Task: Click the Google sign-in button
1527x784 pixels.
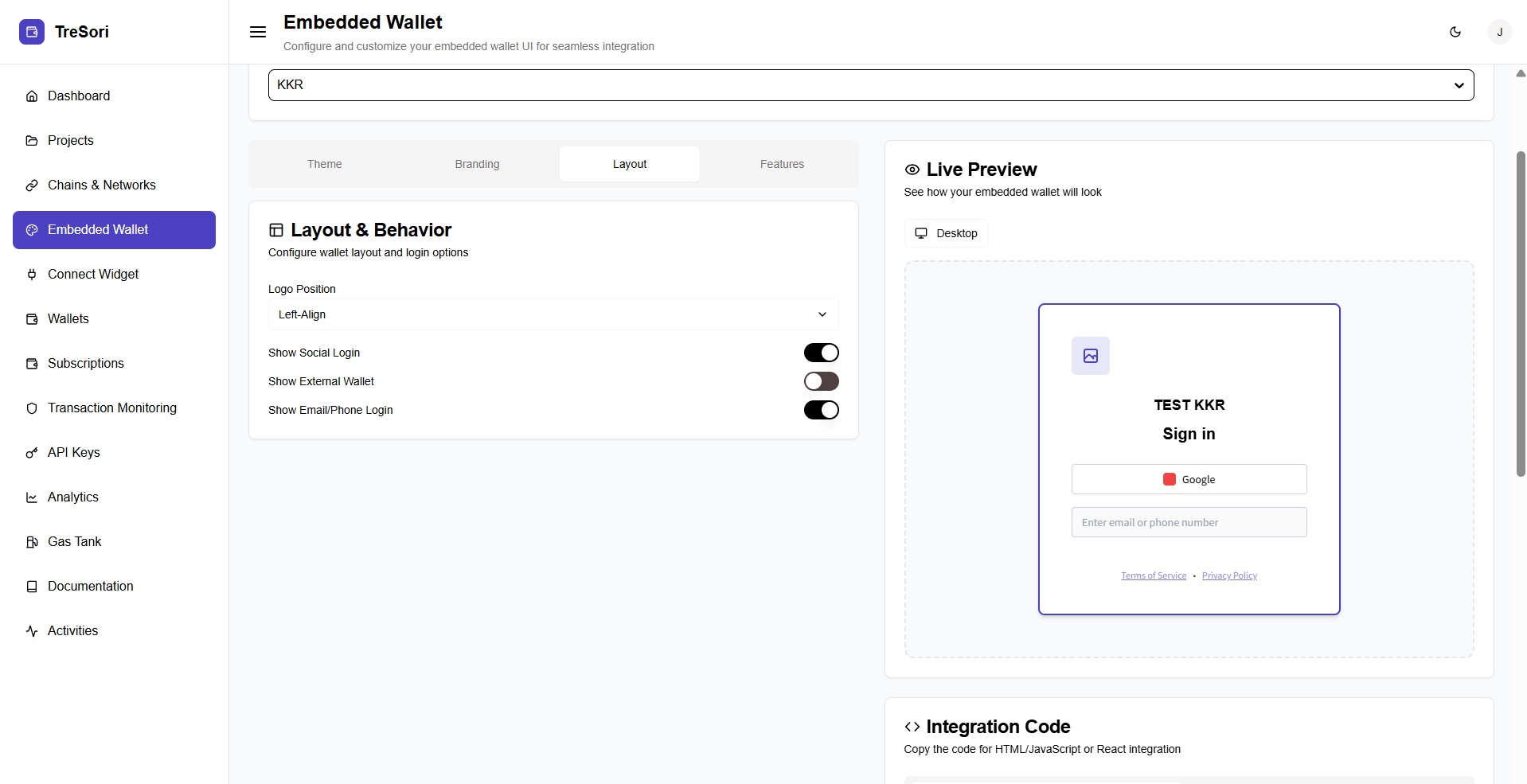Action: point(1189,479)
